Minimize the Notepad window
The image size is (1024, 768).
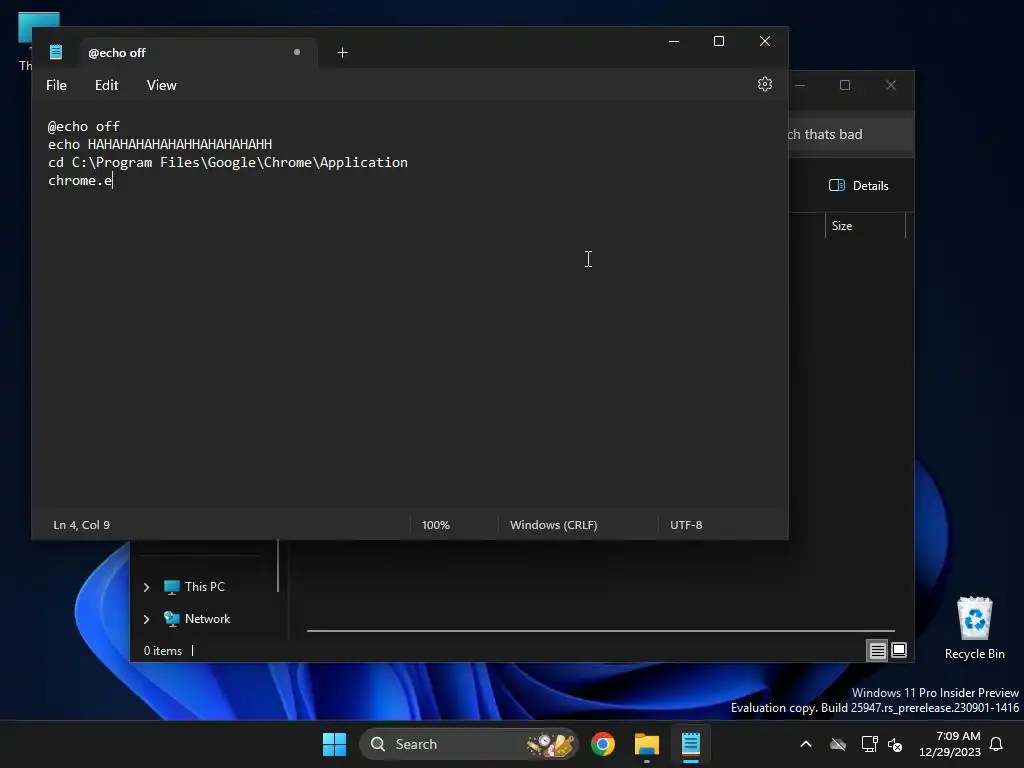(674, 41)
